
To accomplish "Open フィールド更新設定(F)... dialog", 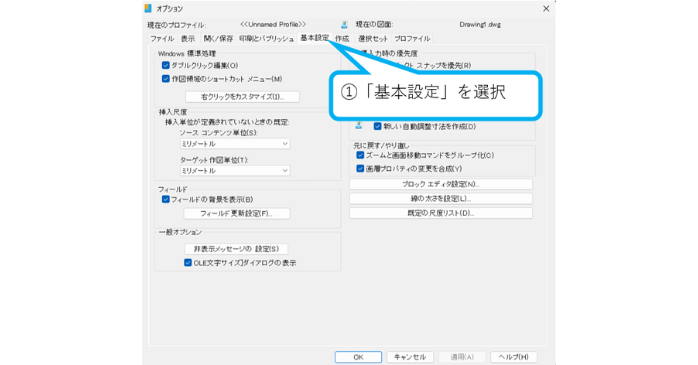I will 237,214.
